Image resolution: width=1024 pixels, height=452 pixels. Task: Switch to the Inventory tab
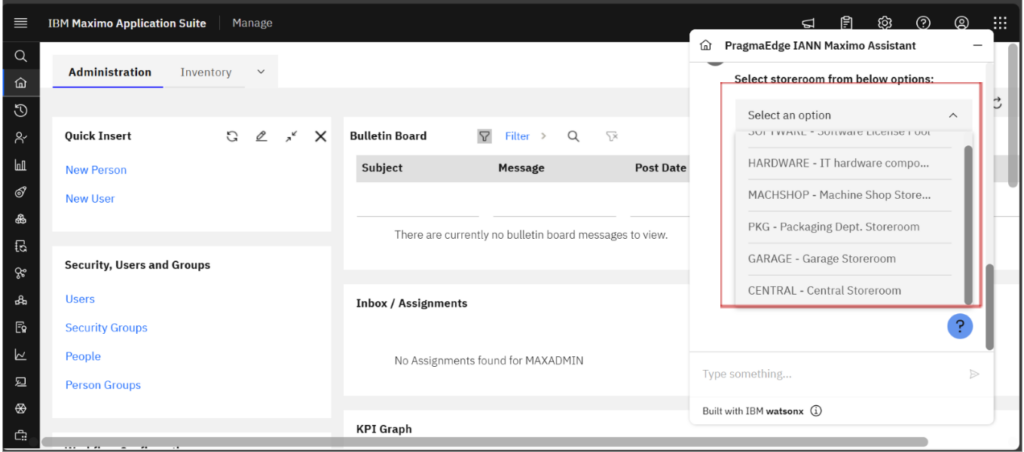(206, 72)
